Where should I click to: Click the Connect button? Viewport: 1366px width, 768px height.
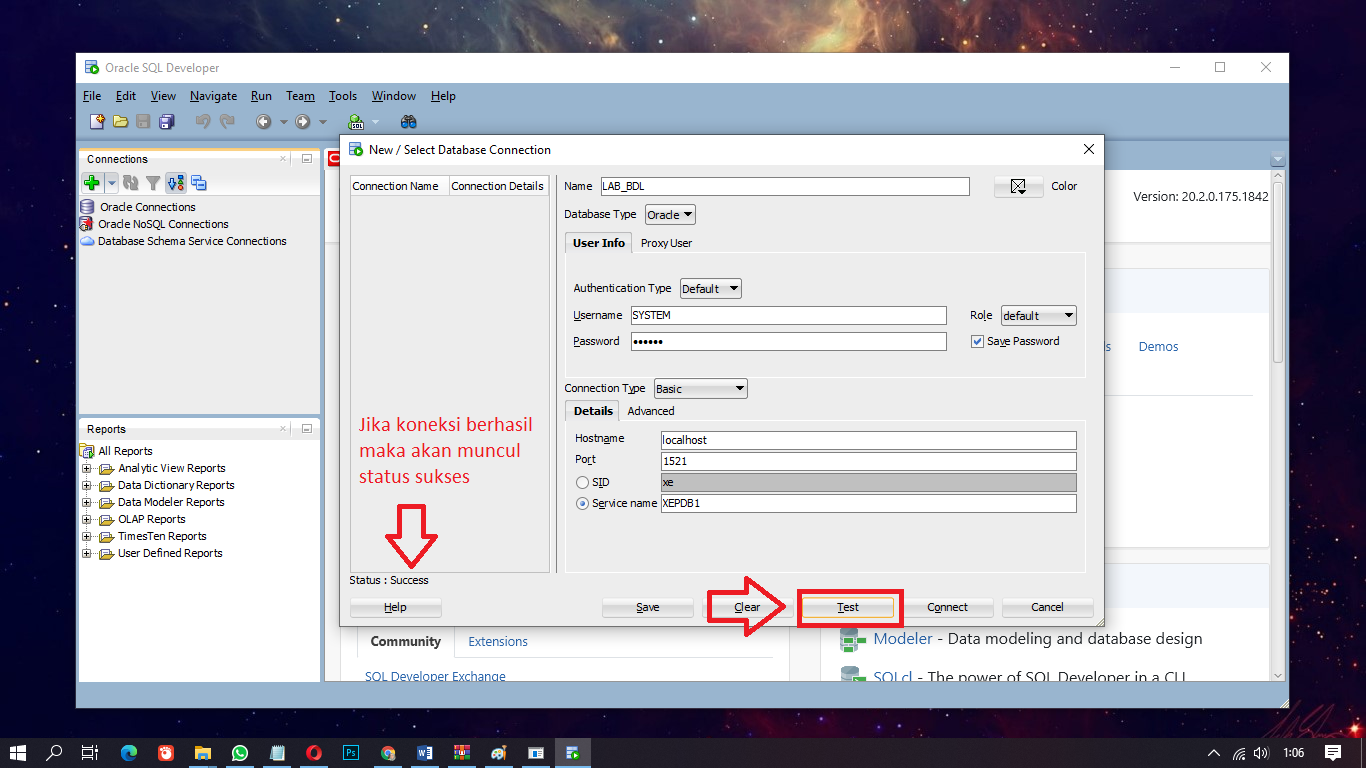point(947,608)
